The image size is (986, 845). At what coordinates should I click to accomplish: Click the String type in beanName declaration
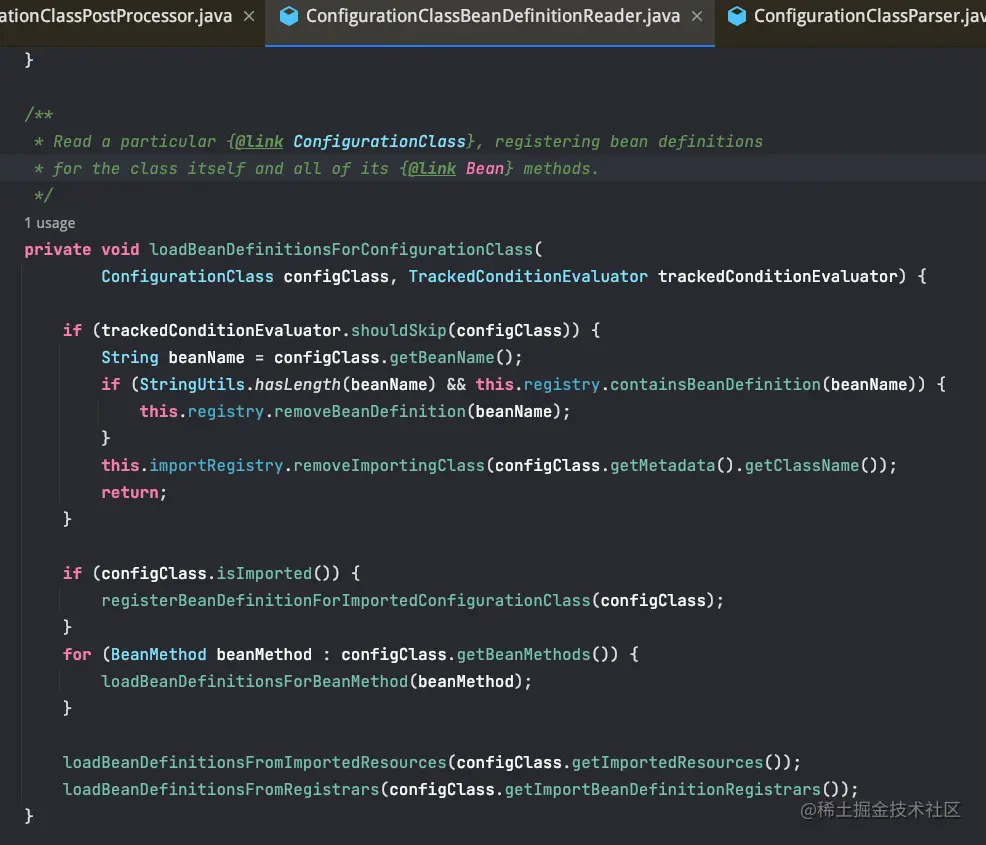pos(130,358)
